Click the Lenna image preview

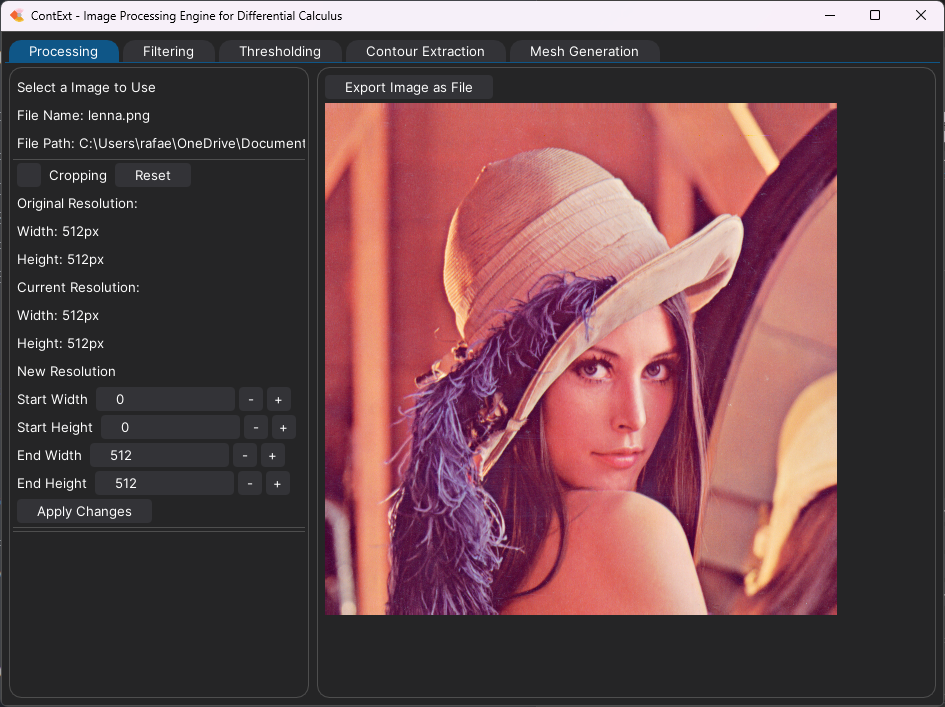tap(581, 359)
